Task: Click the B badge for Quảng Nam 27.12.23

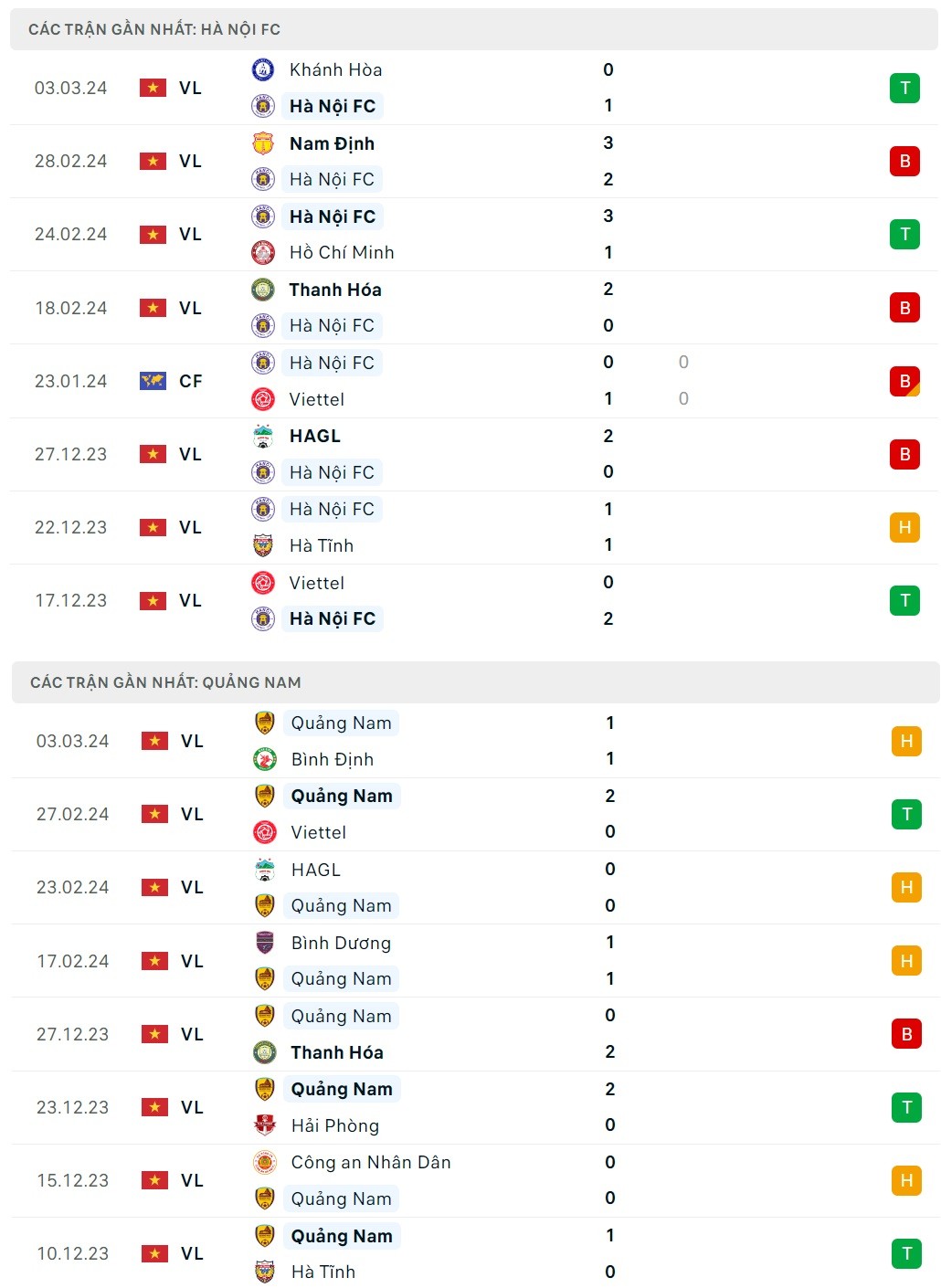Action: pos(906,1034)
